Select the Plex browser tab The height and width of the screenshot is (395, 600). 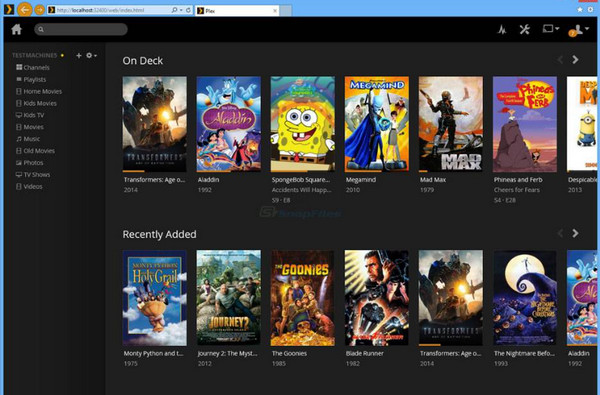tap(237, 11)
